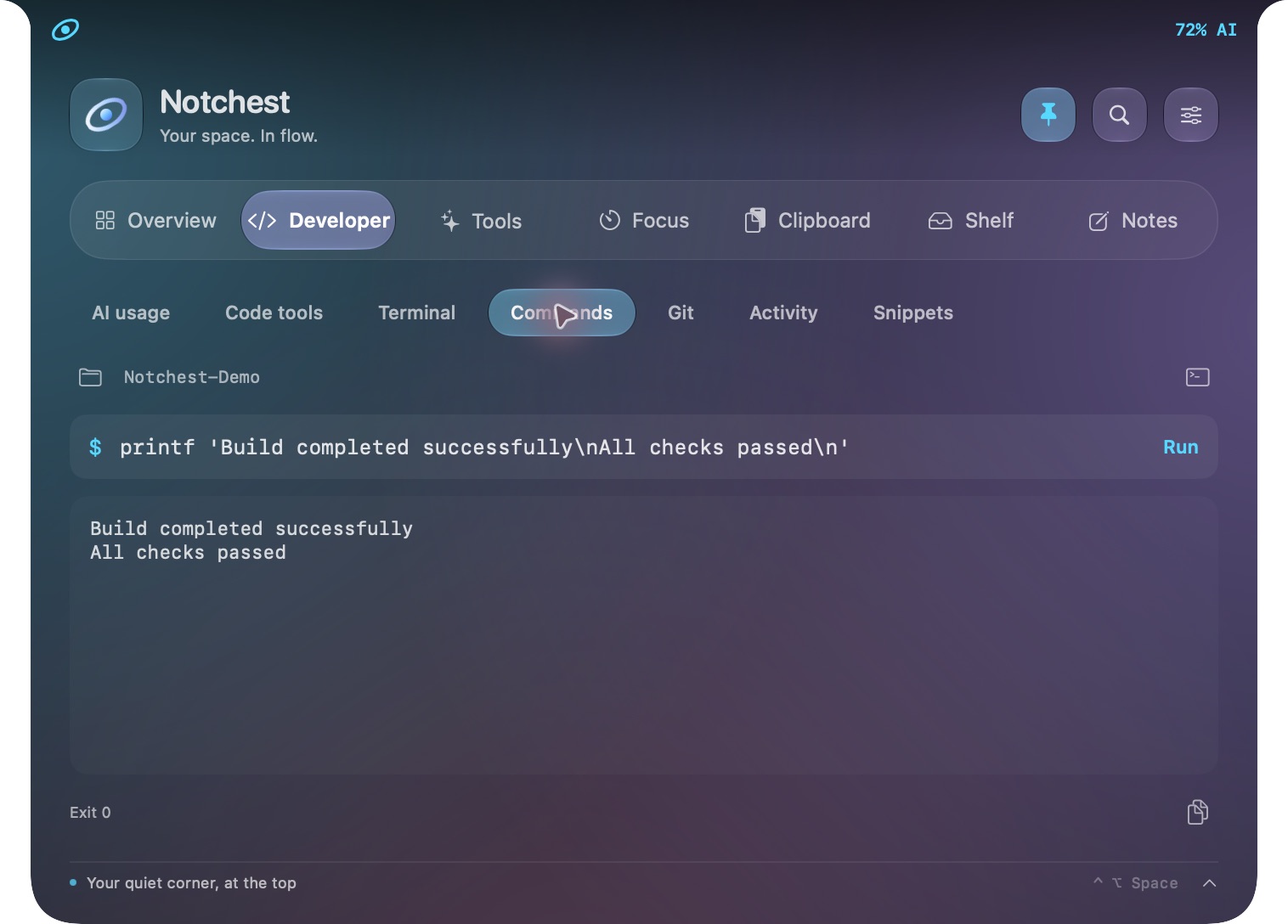The width and height of the screenshot is (1288, 924).
Task: Click the Exit 0 status text
Action: tap(90, 813)
